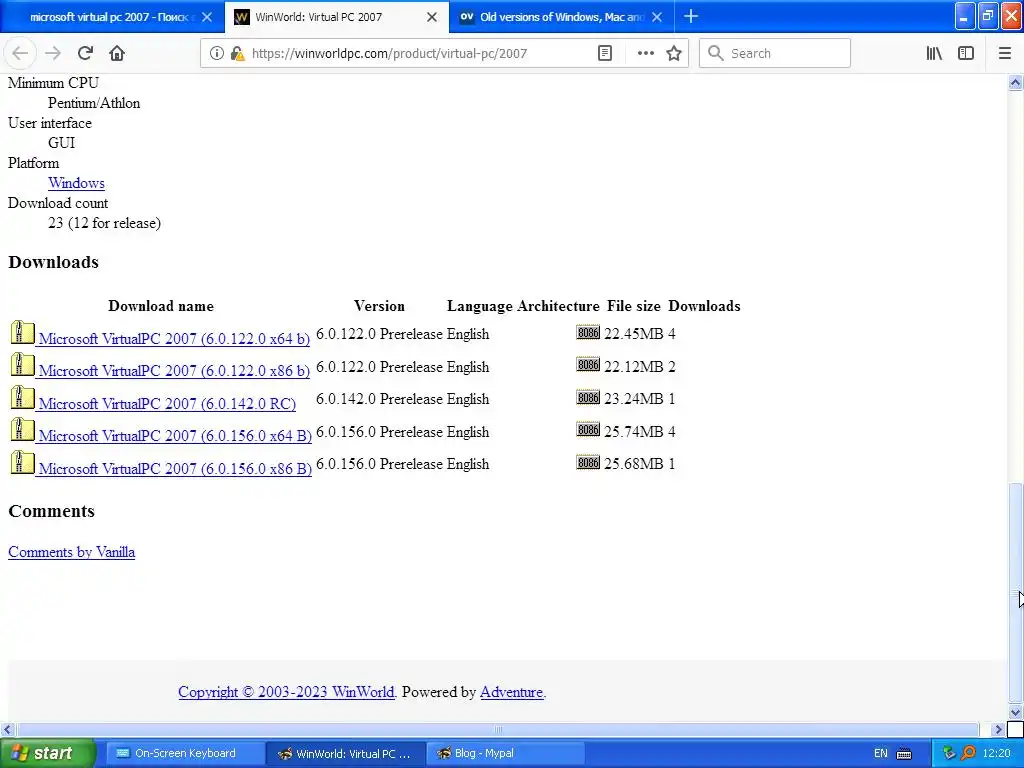Click the vertical scrollbar up arrow
1024x768 pixels.
(1015, 82)
